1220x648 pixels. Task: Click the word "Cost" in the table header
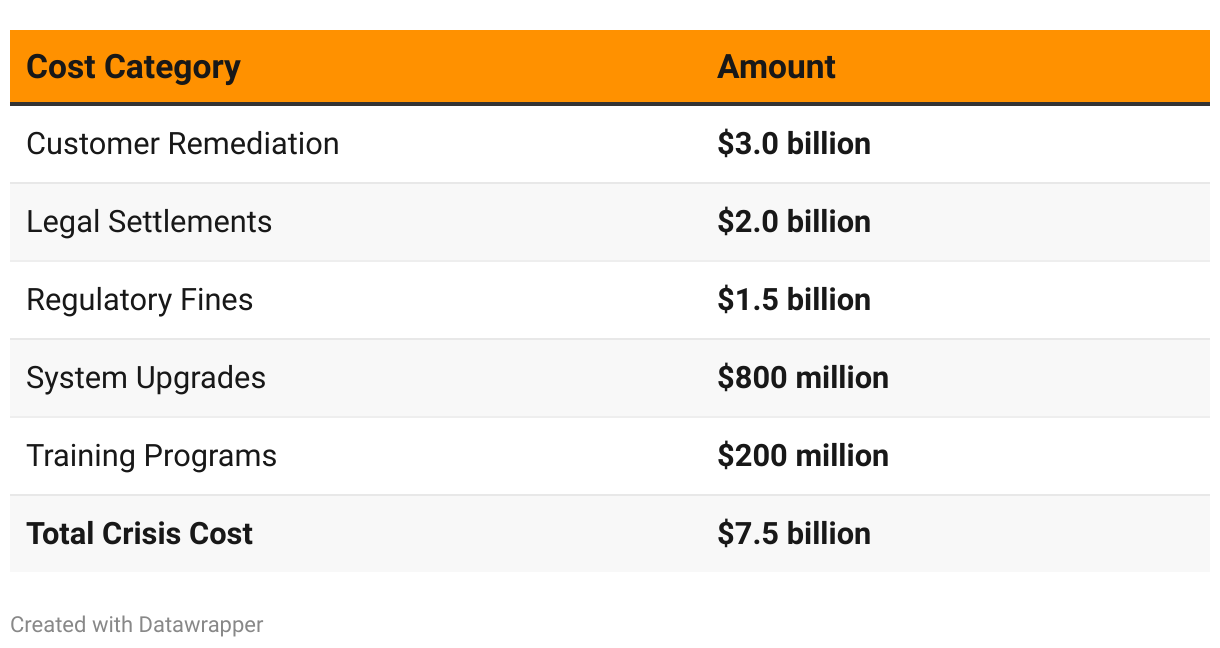(x=62, y=67)
